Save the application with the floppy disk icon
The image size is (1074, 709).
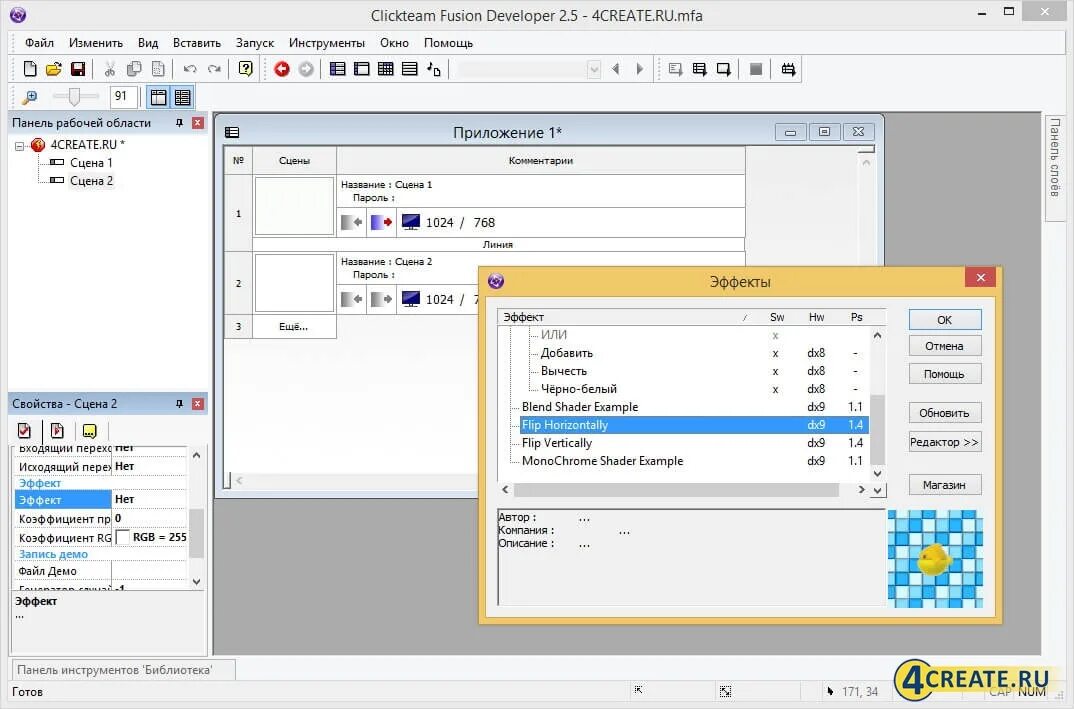pos(78,69)
